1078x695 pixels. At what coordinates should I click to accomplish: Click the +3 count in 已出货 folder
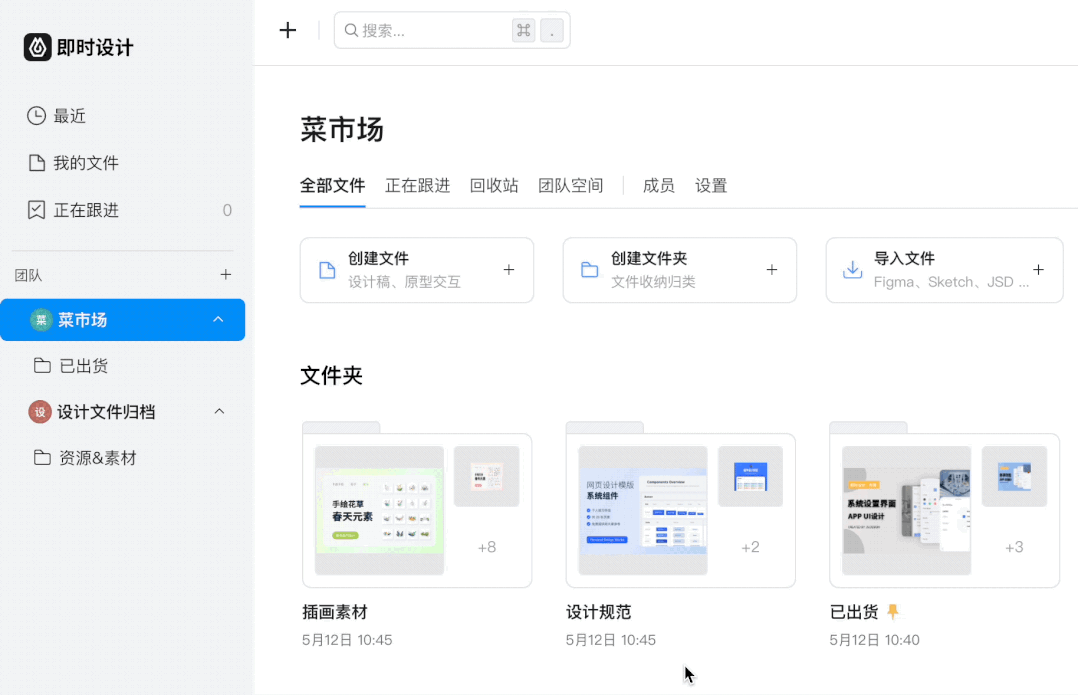[x=1014, y=547]
